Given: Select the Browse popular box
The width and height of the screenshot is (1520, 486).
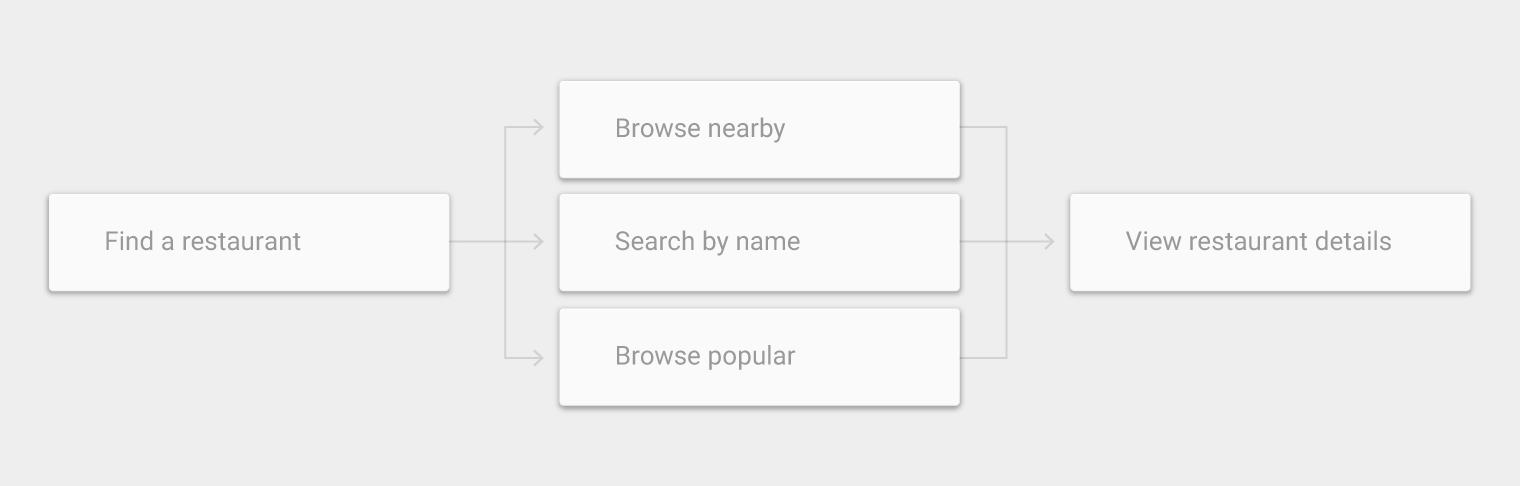Looking at the screenshot, I should click(759, 356).
